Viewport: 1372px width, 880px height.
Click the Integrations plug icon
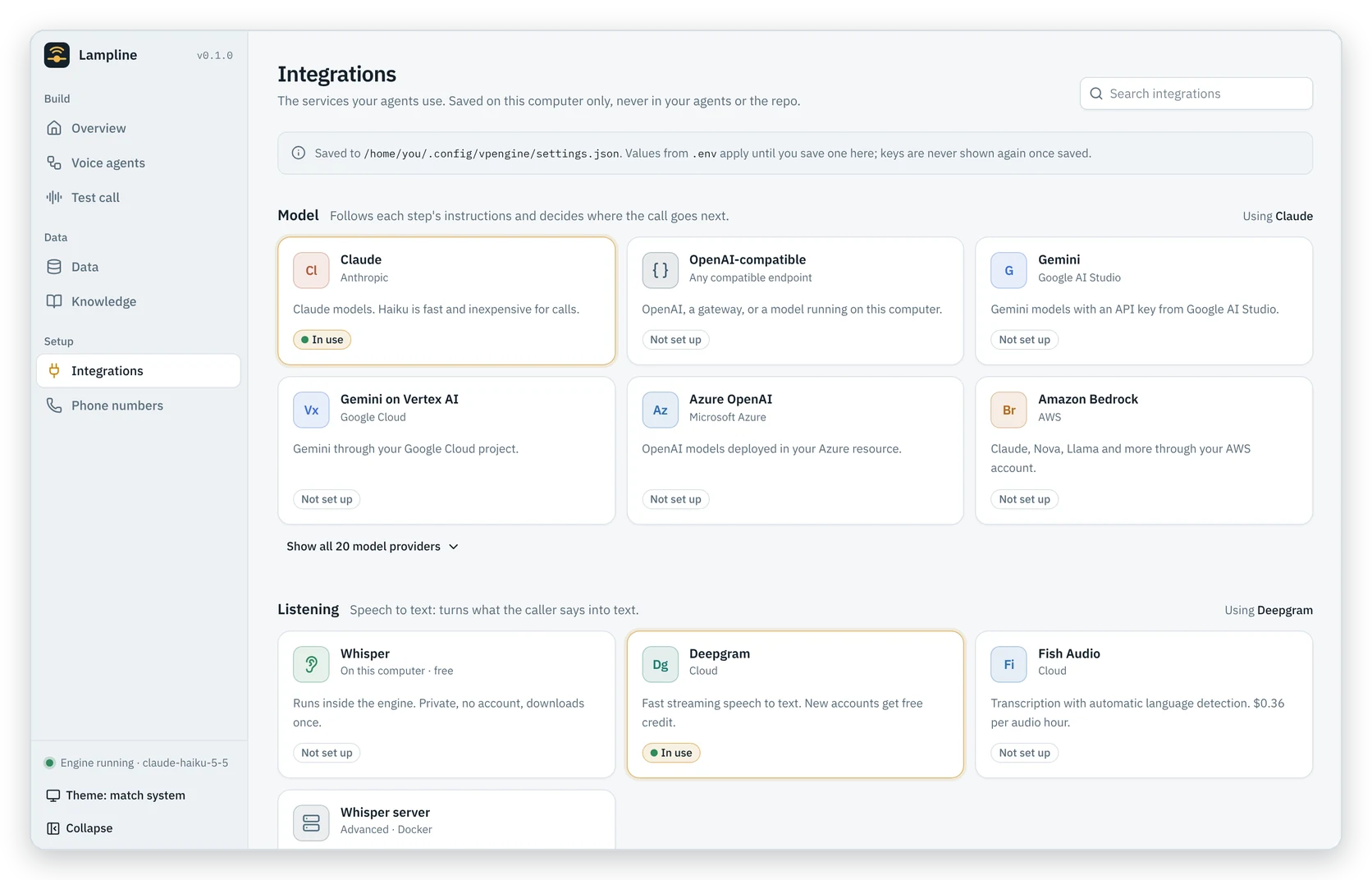click(x=54, y=371)
